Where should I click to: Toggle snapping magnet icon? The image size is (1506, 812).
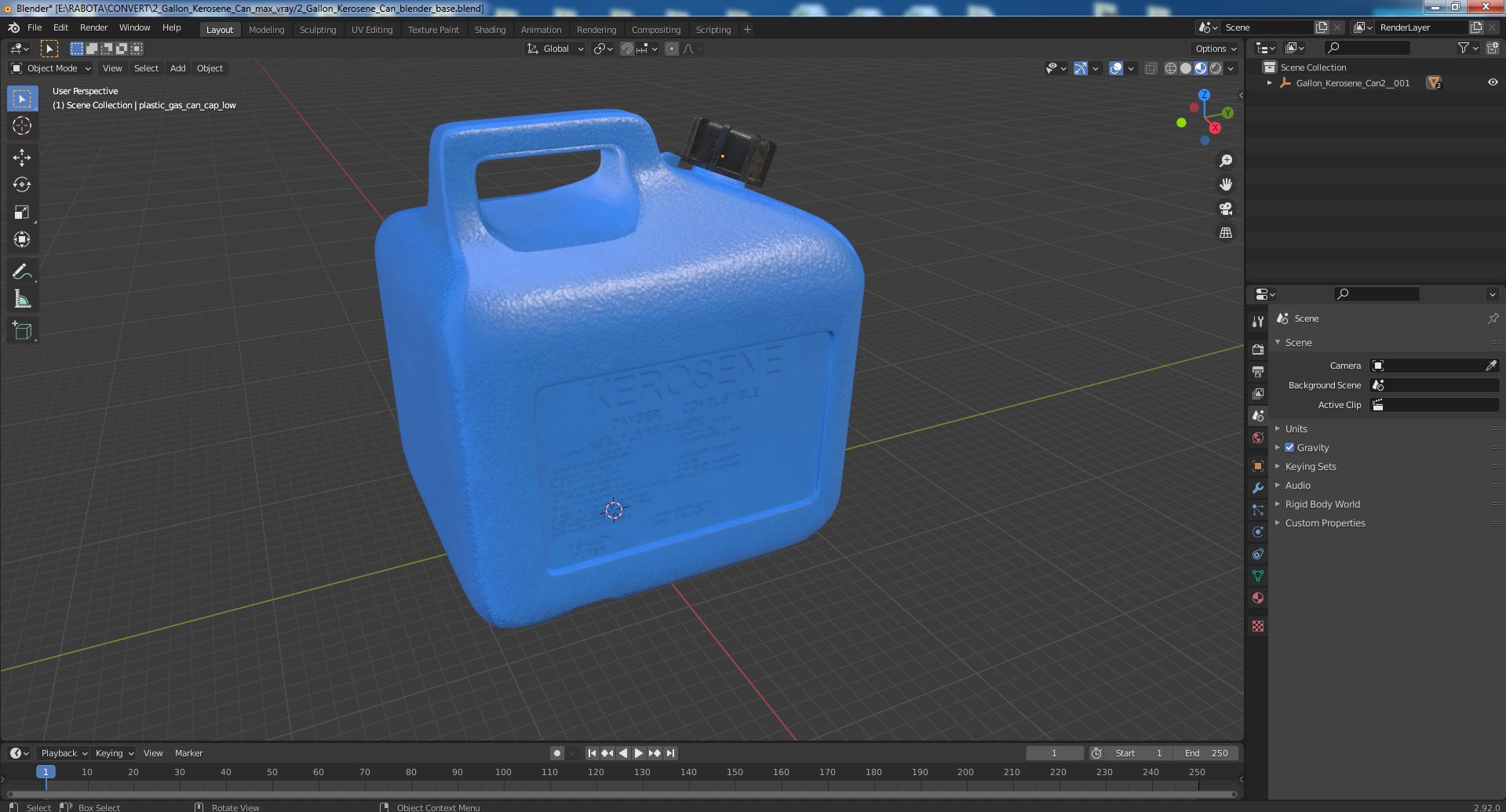pyautogui.click(x=627, y=49)
